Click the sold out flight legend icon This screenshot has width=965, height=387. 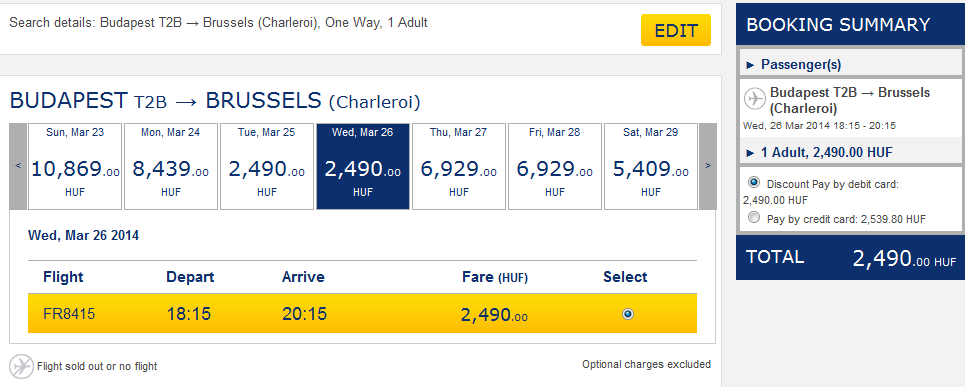point(22,366)
